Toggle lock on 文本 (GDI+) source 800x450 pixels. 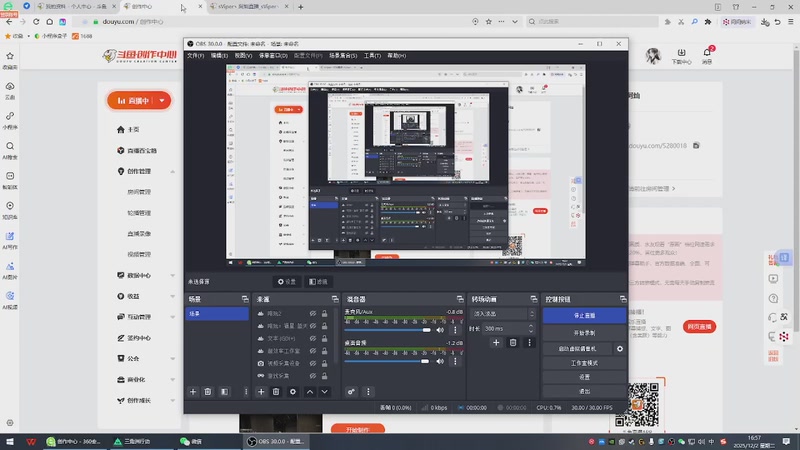[x=324, y=339]
